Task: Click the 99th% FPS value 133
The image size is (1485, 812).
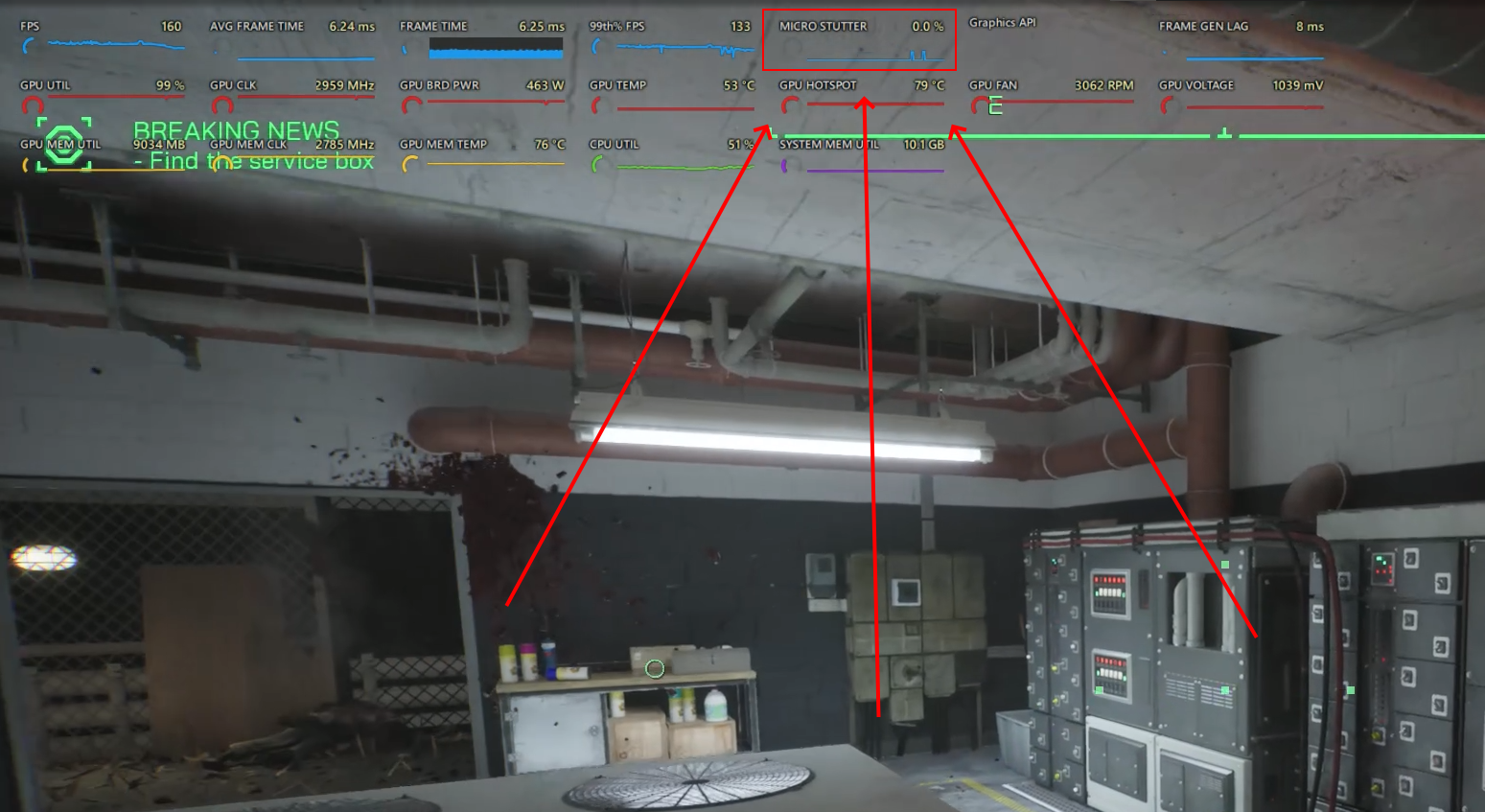Action: (x=740, y=27)
